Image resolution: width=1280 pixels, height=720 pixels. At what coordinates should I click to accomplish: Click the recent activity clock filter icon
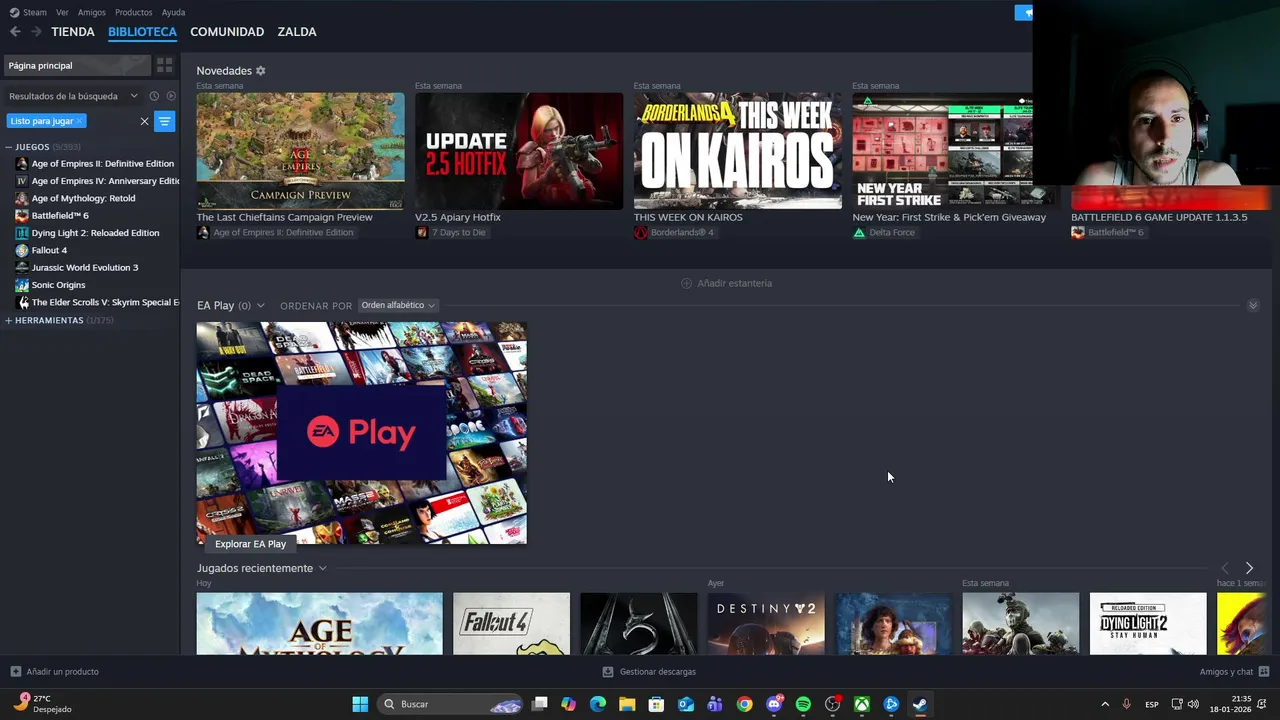(x=154, y=96)
